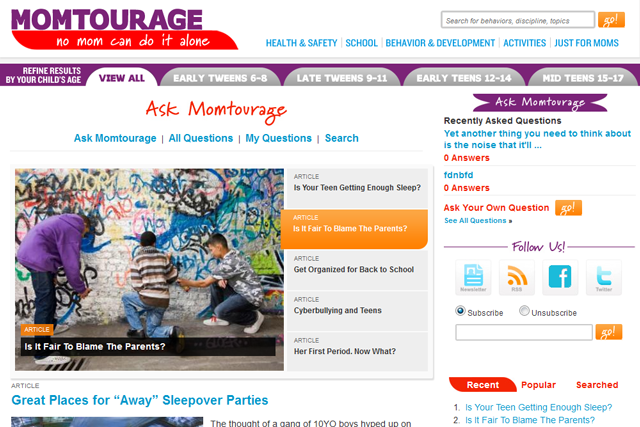Open the Popular tab in sidebar
Image resolution: width=640 pixels, height=427 pixels.
(538, 385)
